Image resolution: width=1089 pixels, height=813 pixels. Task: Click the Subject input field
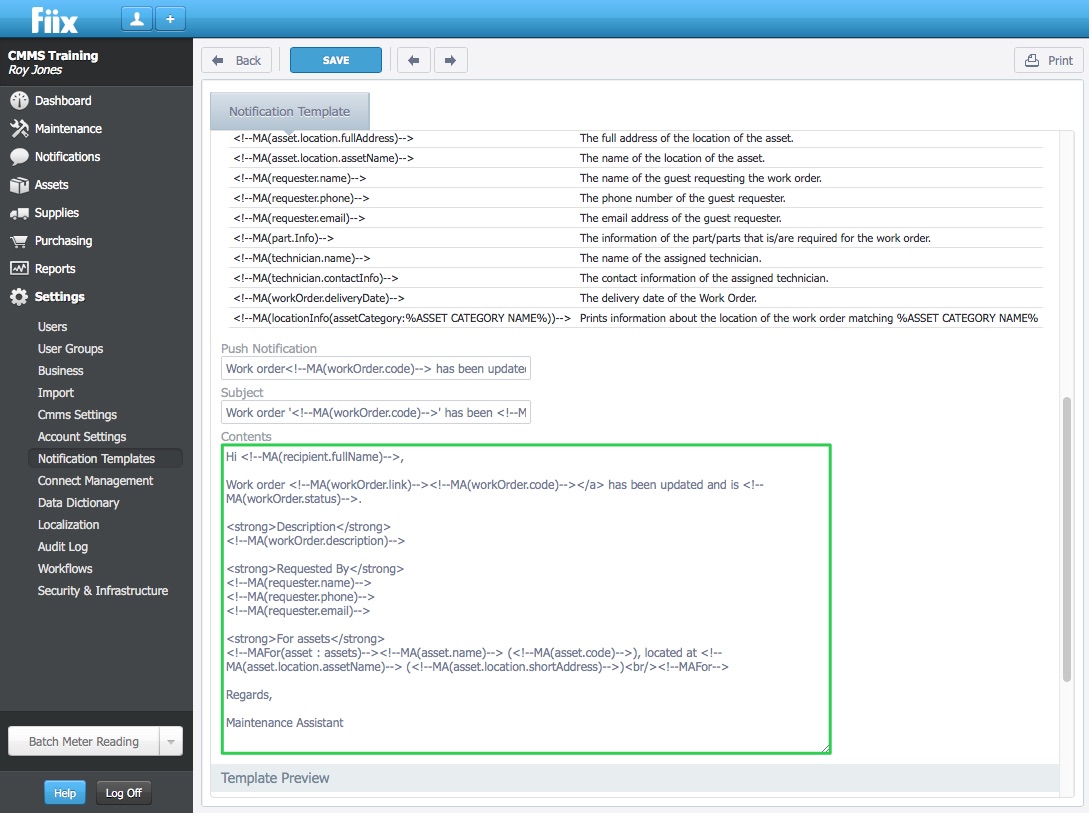[376, 412]
